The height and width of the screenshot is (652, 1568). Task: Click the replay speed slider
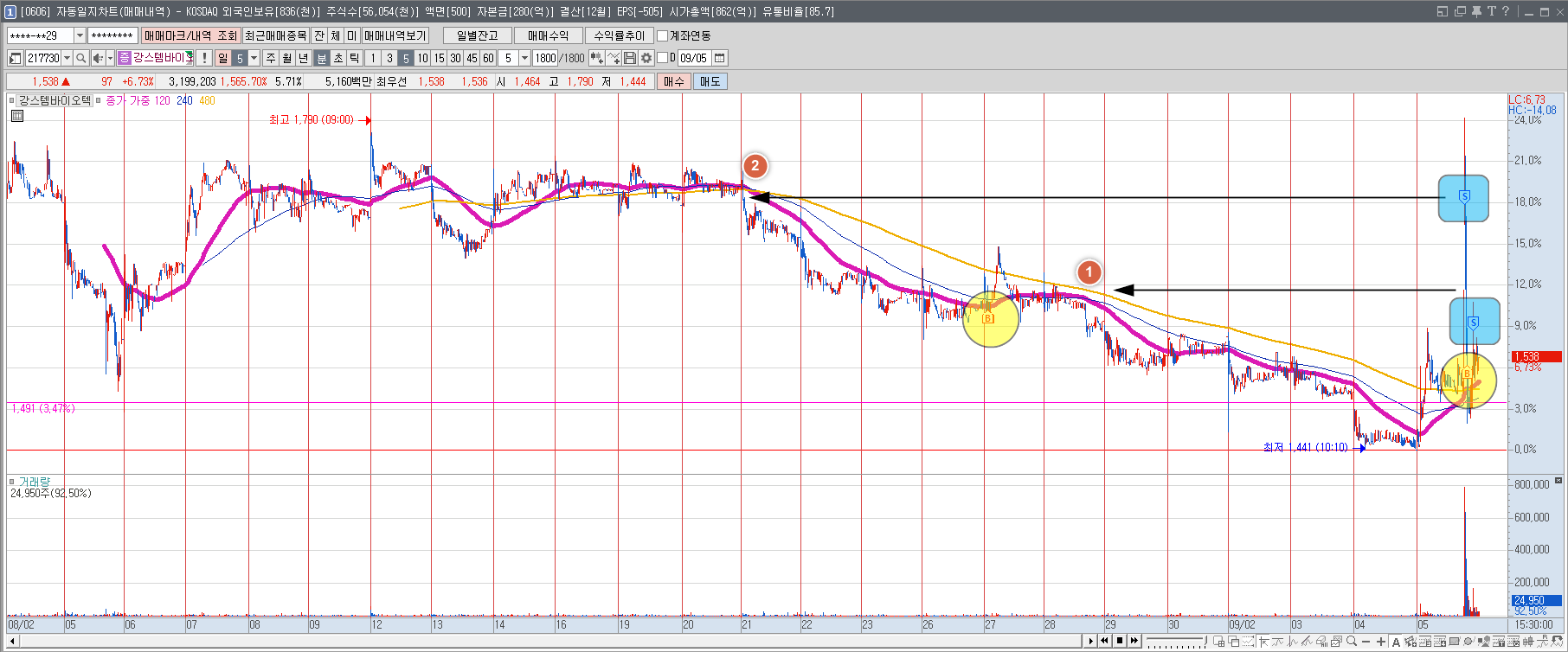point(1176,641)
